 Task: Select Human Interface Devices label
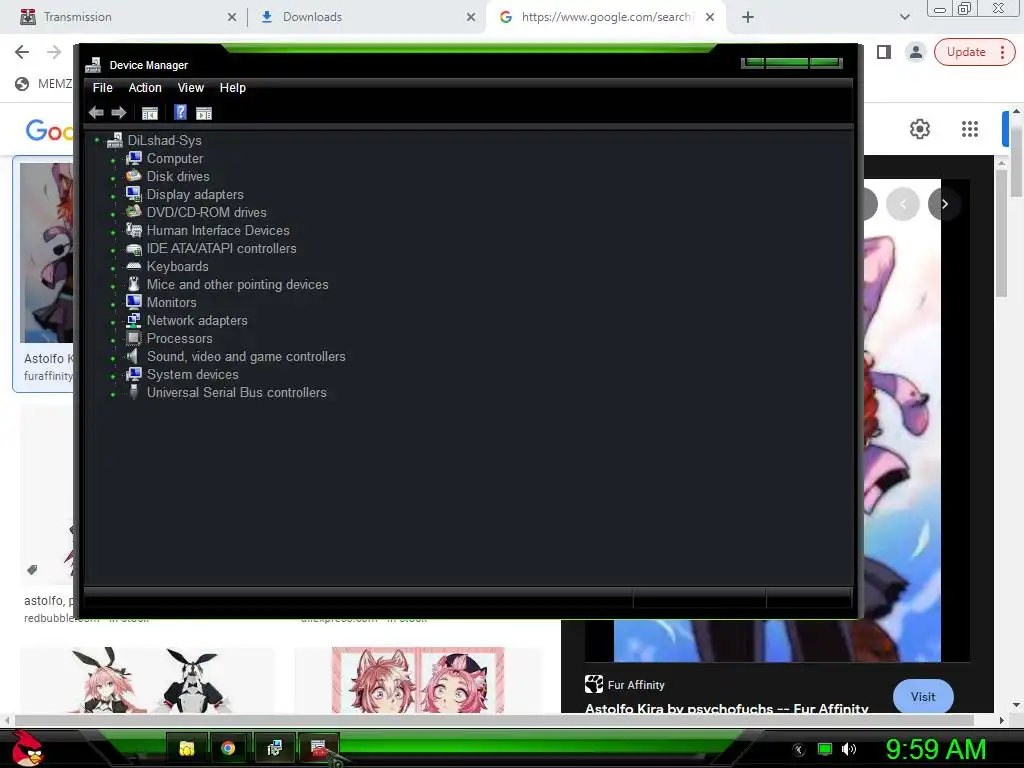click(218, 230)
